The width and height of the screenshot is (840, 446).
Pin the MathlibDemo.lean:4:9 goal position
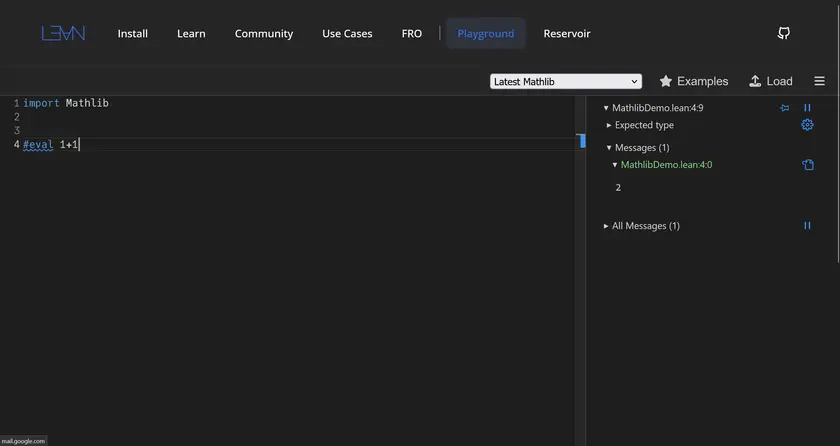pos(785,108)
